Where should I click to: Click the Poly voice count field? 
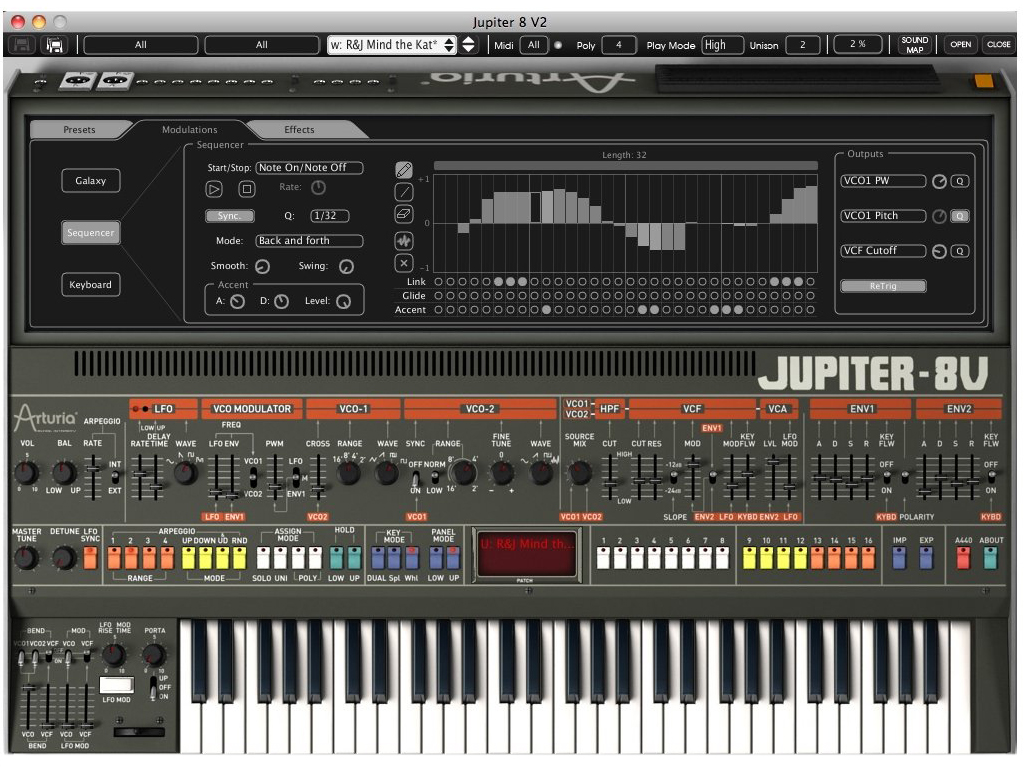(x=619, y=45)
